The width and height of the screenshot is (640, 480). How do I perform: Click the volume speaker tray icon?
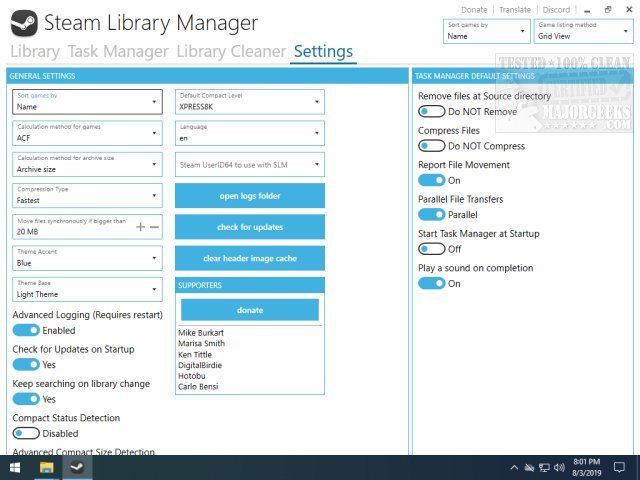(x=559, y=468)
